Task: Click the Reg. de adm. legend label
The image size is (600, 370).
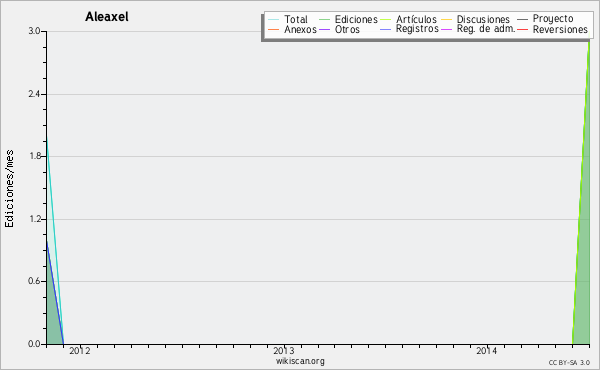Action: click(x=486, y=29)
